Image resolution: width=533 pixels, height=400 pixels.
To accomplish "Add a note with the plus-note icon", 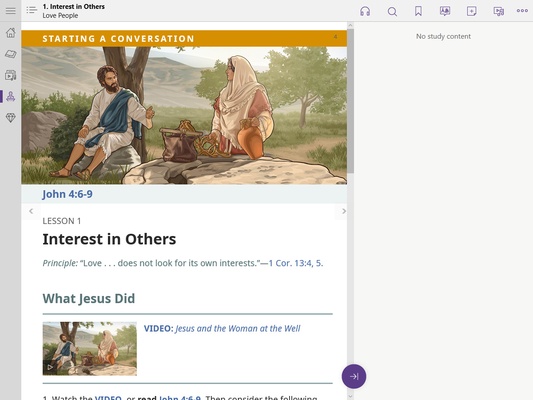I will tap(471, 11).
